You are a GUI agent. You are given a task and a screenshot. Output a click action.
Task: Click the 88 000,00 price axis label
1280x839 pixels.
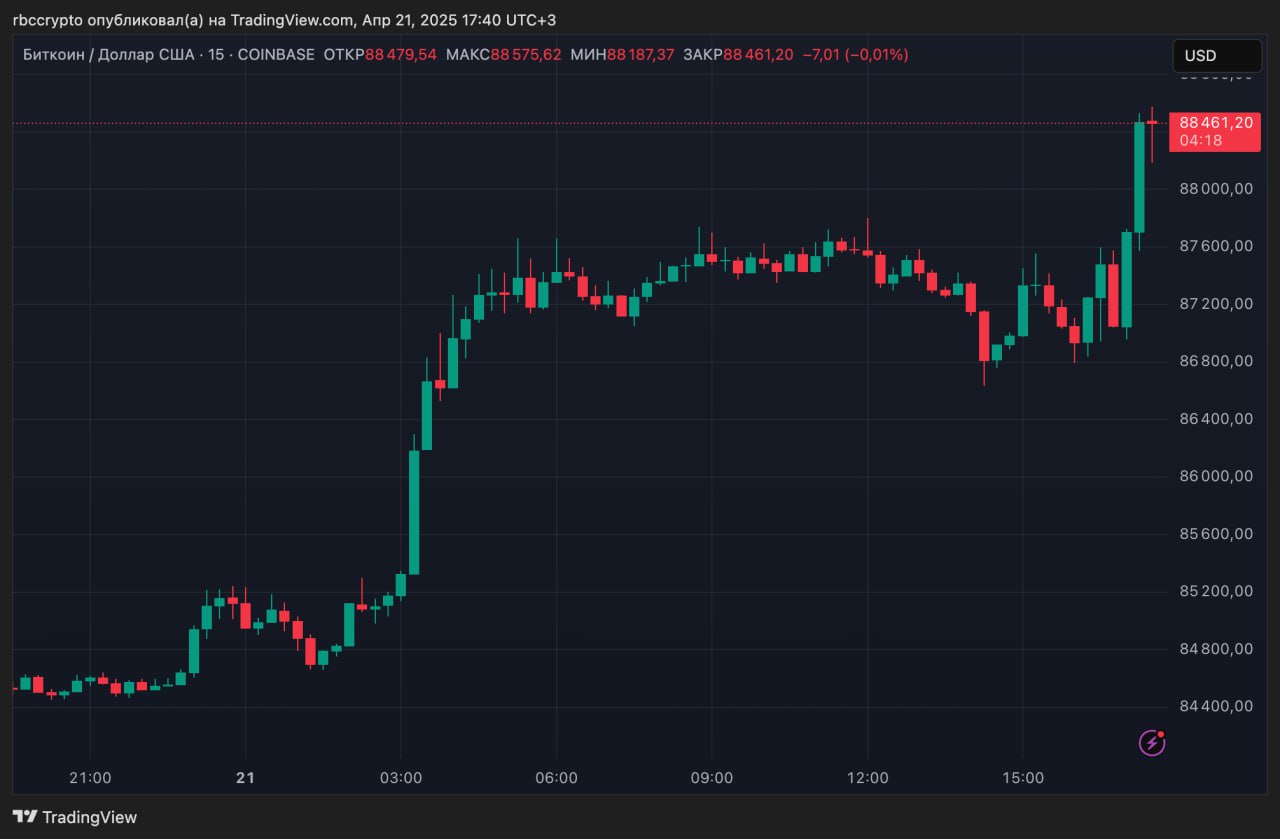pos(1216,188)
